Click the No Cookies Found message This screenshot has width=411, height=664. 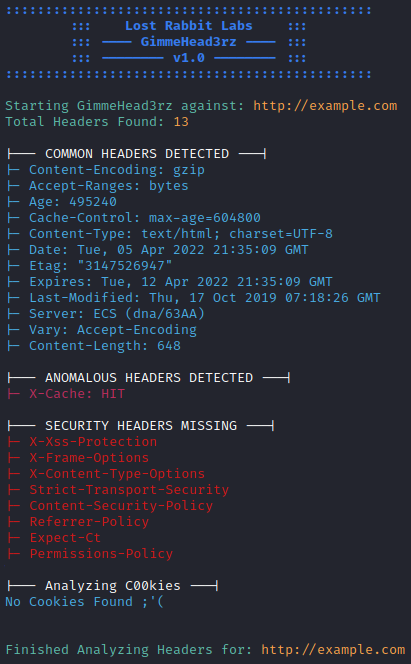pos(85,602)
